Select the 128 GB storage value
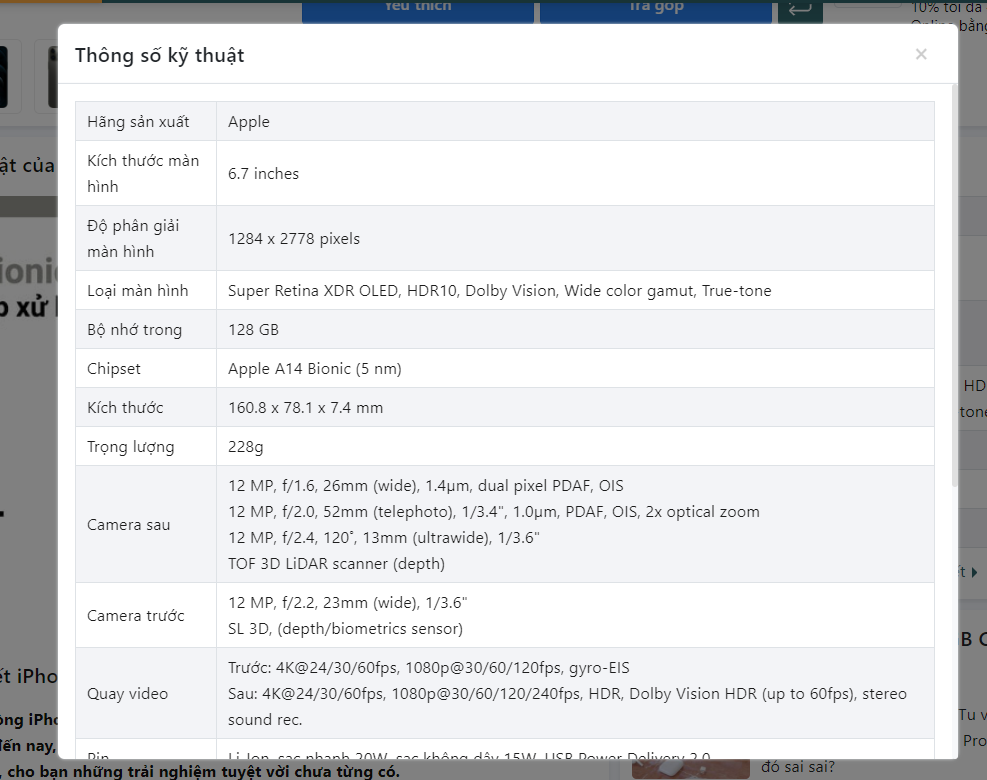Image resolution: width=987 pixels, height=780 pixels. (253, 329)
